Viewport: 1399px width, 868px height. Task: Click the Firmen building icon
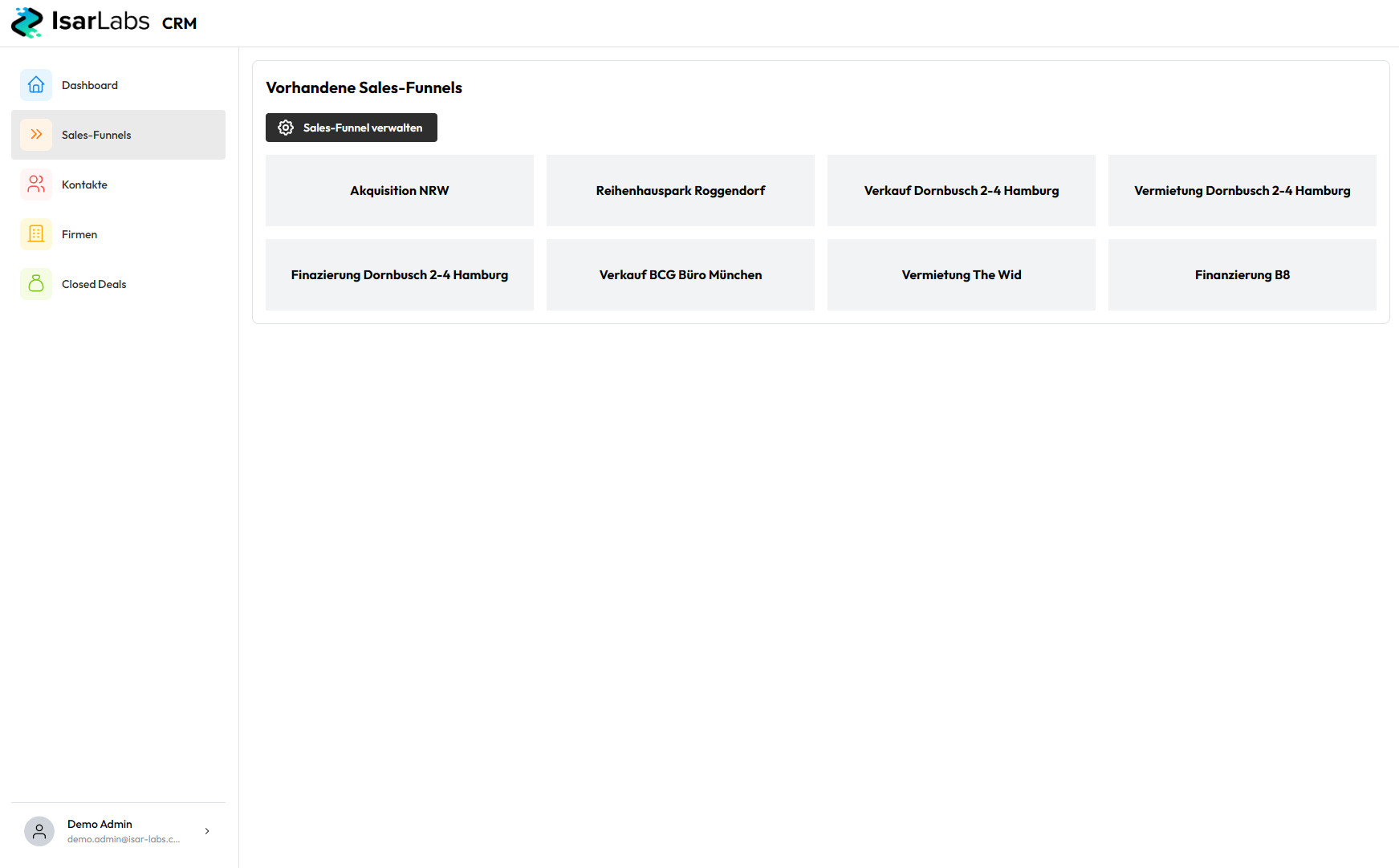click(x=35, y=233)
